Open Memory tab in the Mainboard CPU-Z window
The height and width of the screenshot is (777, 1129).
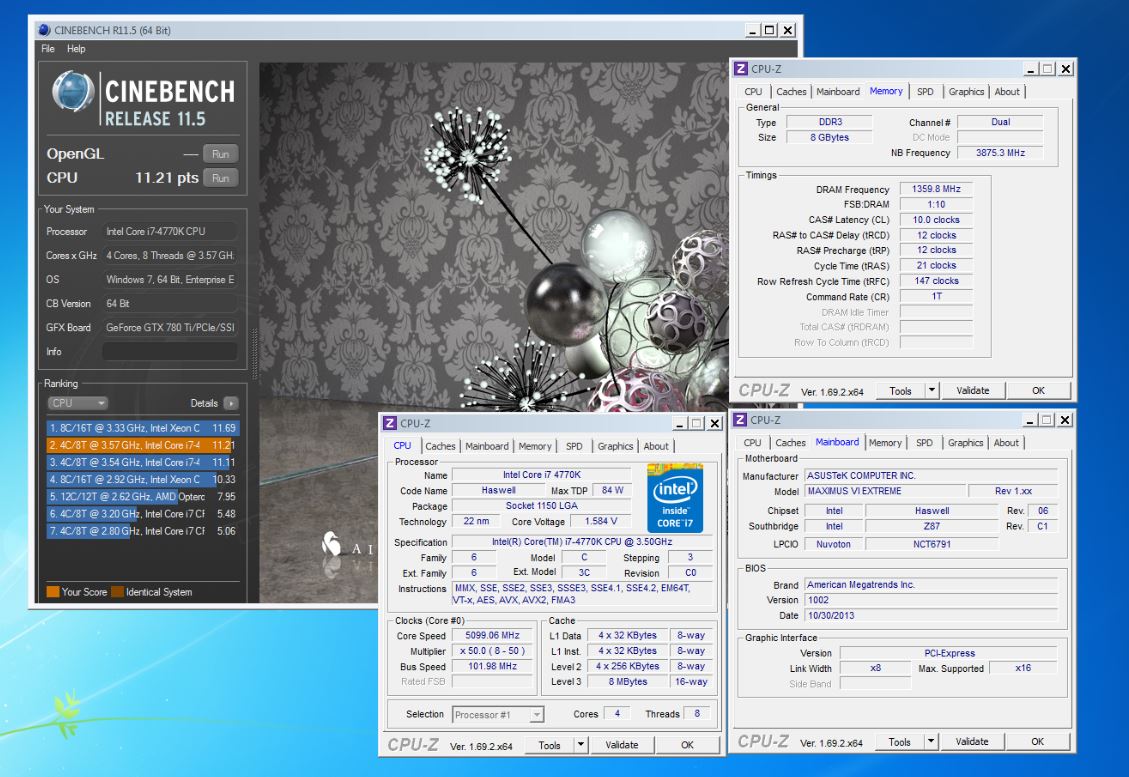(x=885, y=443)
